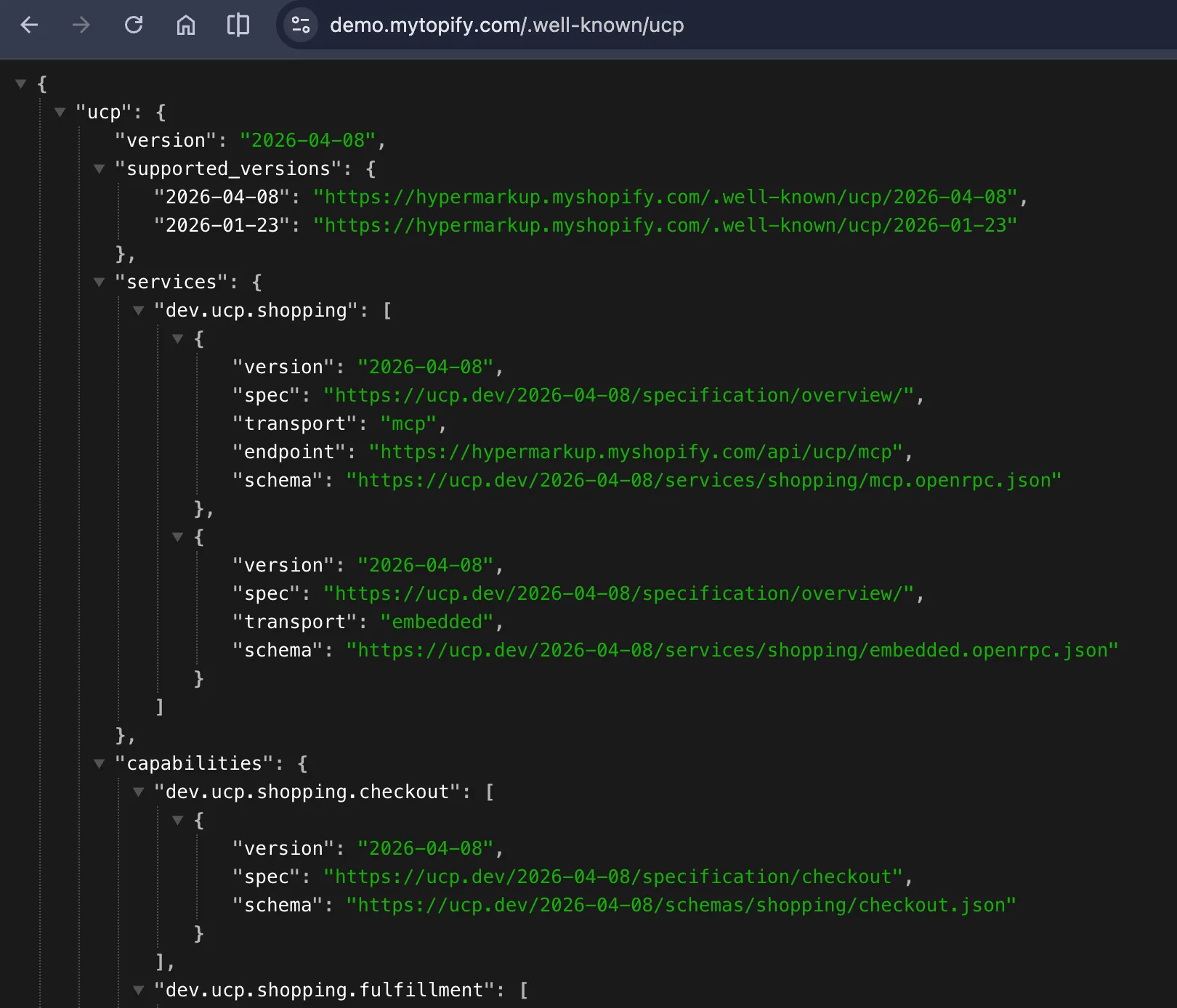Click the "dev.ucp.shopping.fulfillment" key name

pos(325,990)
